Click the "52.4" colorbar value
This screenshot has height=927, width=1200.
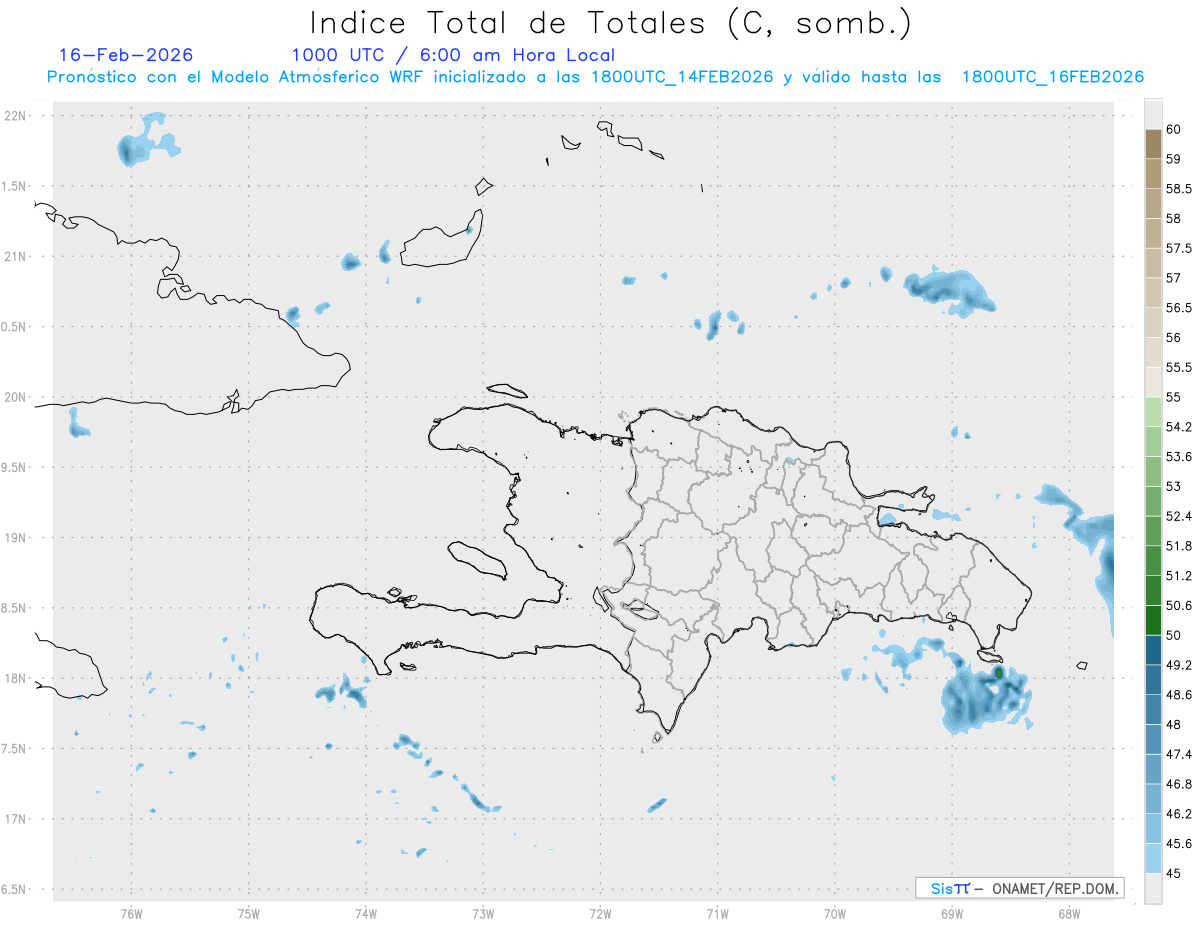1179,516
